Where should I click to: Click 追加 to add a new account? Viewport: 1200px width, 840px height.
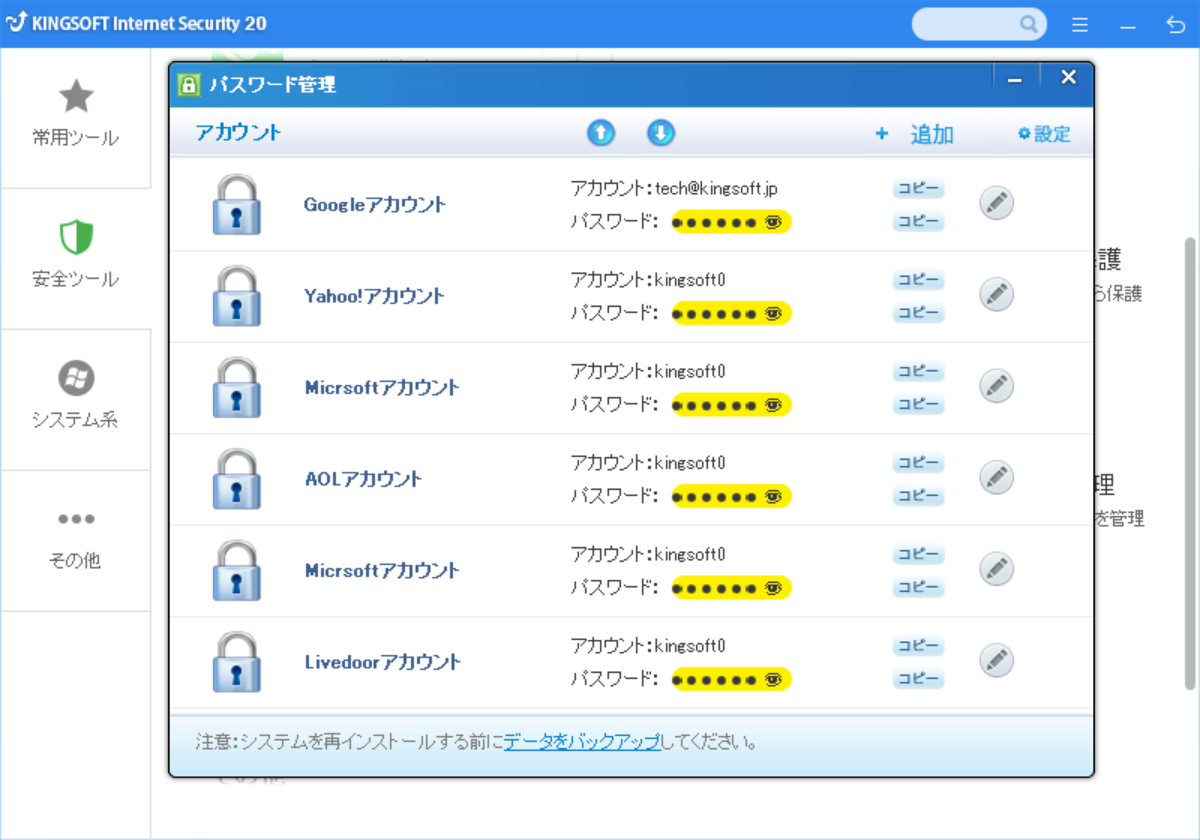[x=914, y=134]
